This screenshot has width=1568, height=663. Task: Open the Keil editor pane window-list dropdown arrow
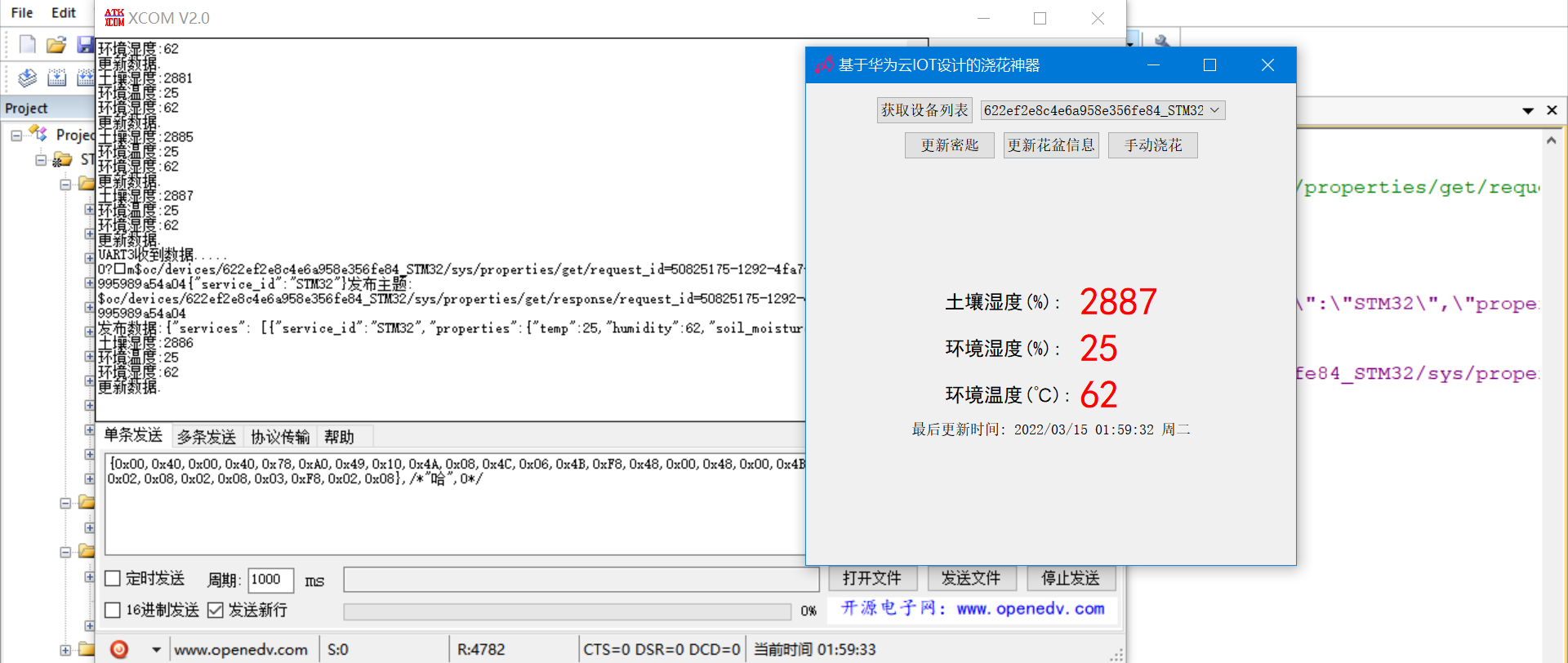(x=1528, y=110)
